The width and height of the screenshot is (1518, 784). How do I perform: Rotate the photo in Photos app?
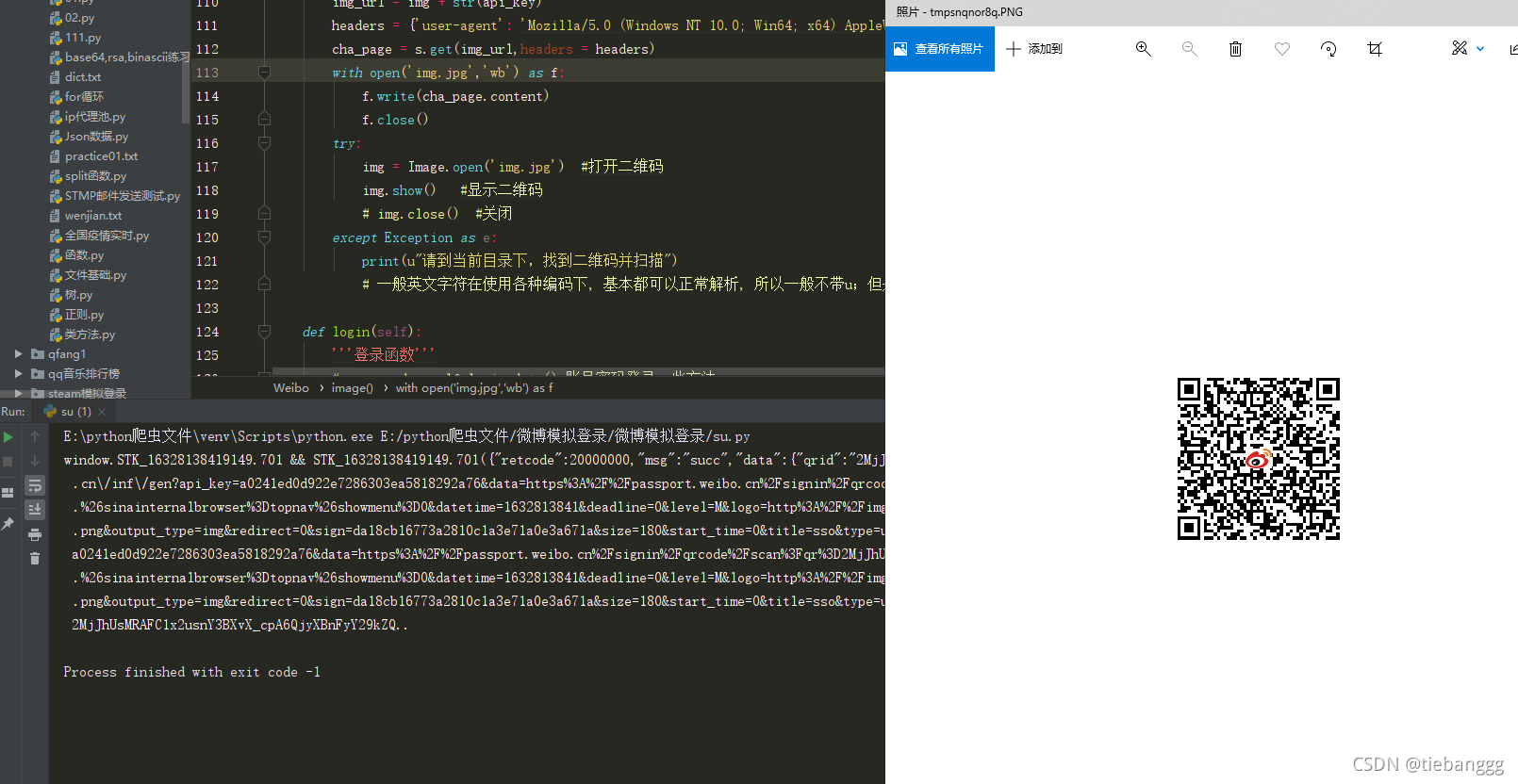[x=1328, y=49]
